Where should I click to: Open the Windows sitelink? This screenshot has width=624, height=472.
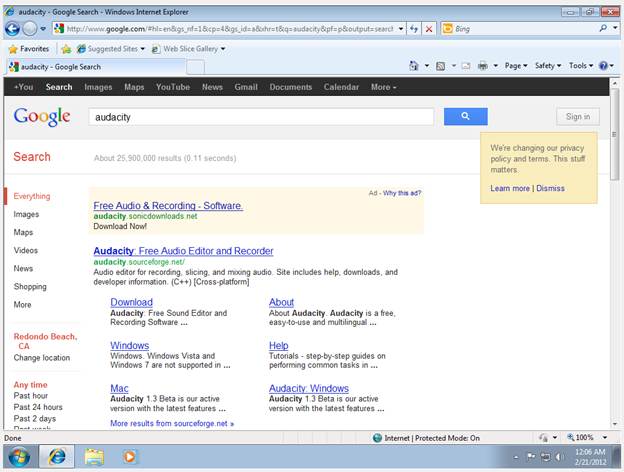130,345
